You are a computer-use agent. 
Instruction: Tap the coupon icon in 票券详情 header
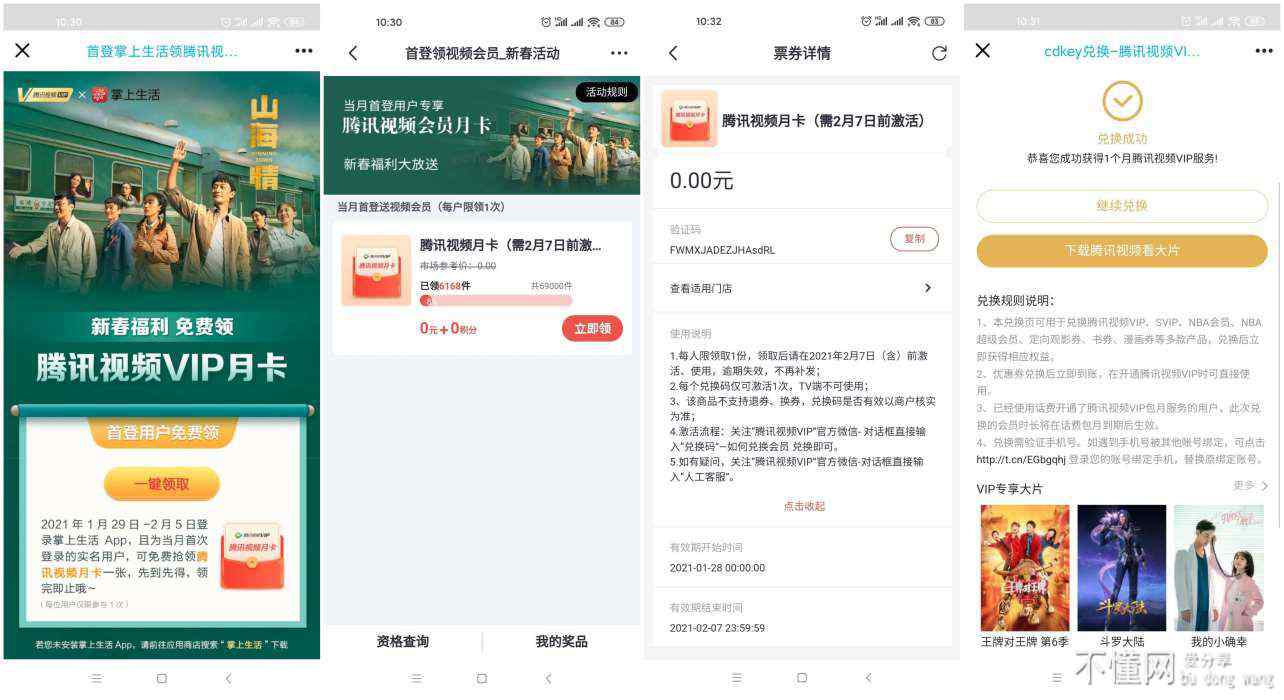click(689, 119)
